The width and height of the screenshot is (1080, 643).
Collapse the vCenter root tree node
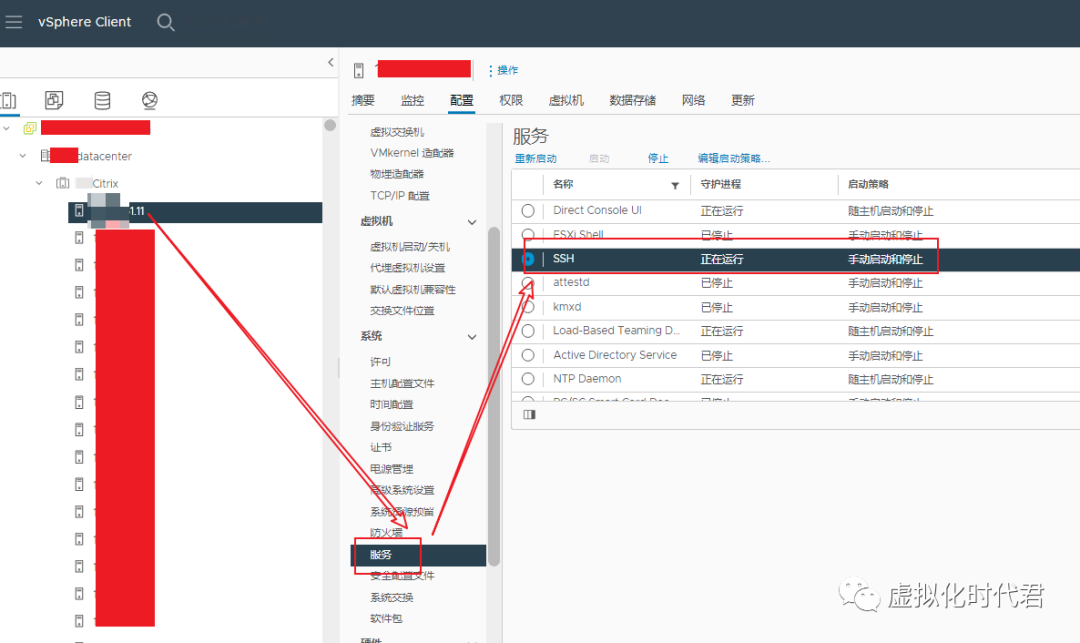(x=7, y=128)
